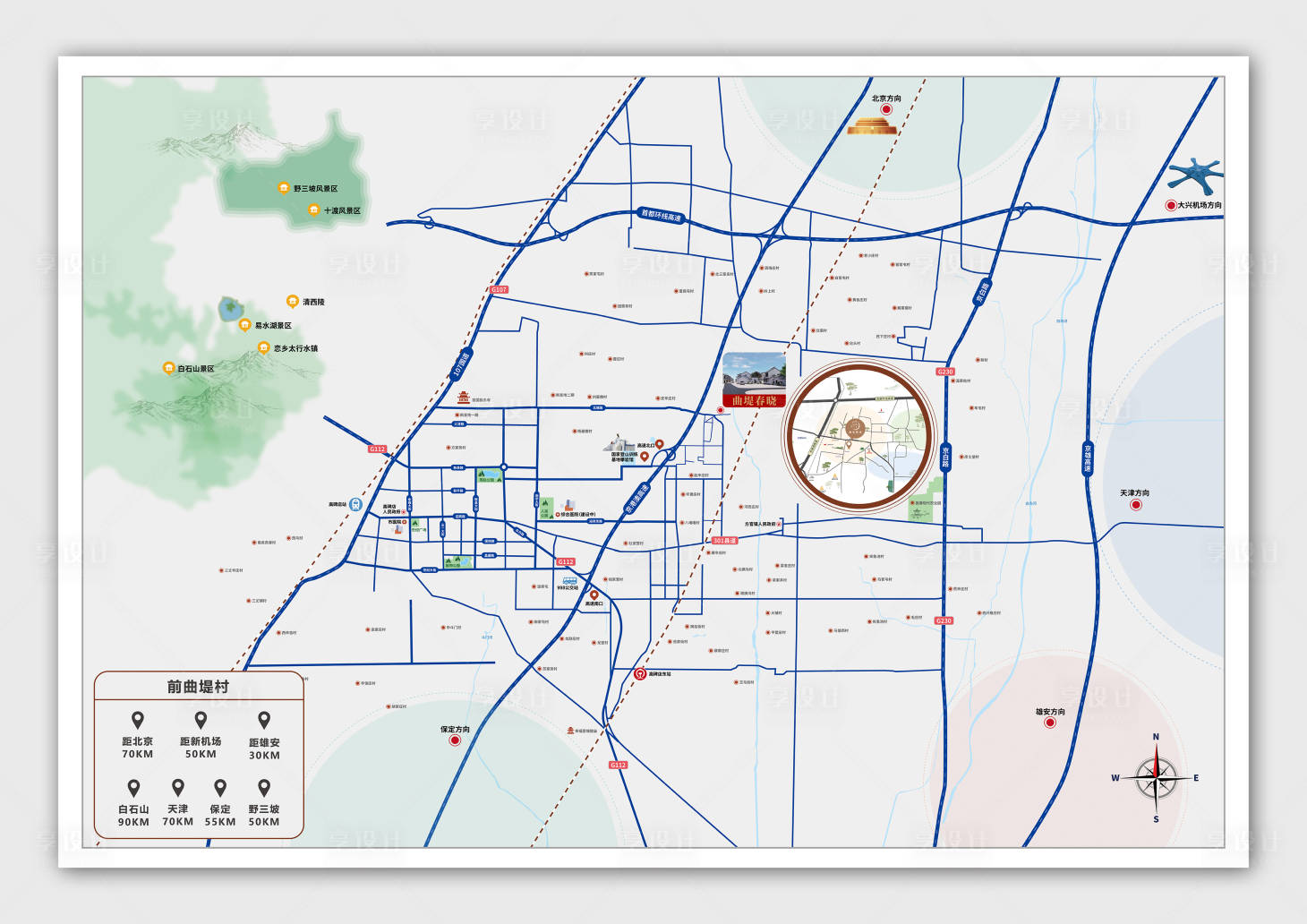Click the upper G230 shield near the inset map

pos(945,372)
